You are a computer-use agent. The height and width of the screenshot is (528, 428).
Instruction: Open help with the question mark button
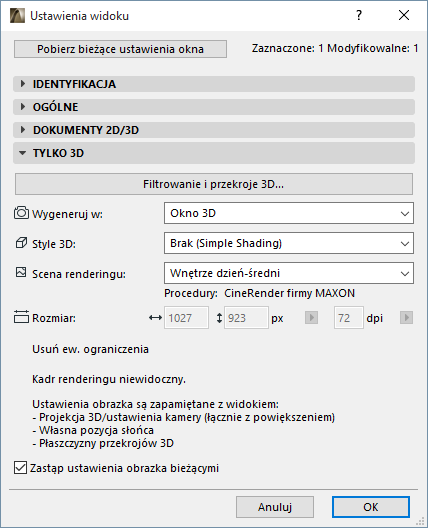[359, 15]
